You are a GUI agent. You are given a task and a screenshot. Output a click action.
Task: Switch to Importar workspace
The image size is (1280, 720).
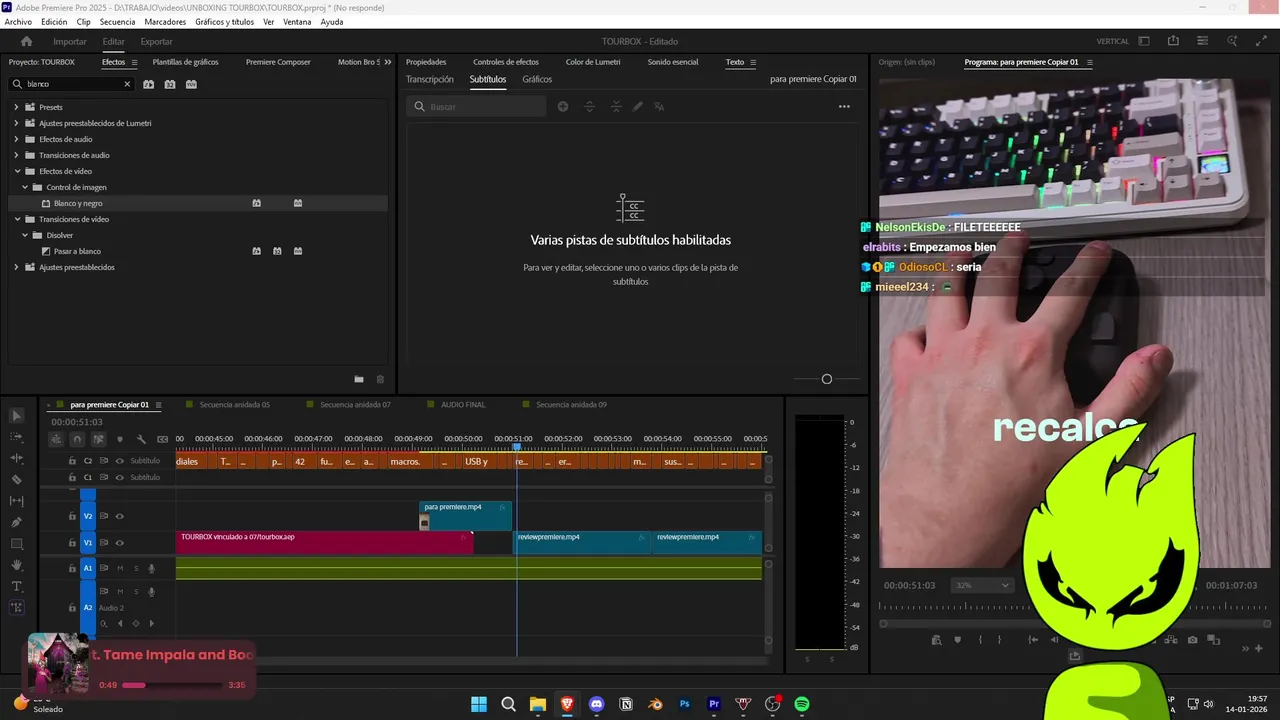tap(70, 42)
